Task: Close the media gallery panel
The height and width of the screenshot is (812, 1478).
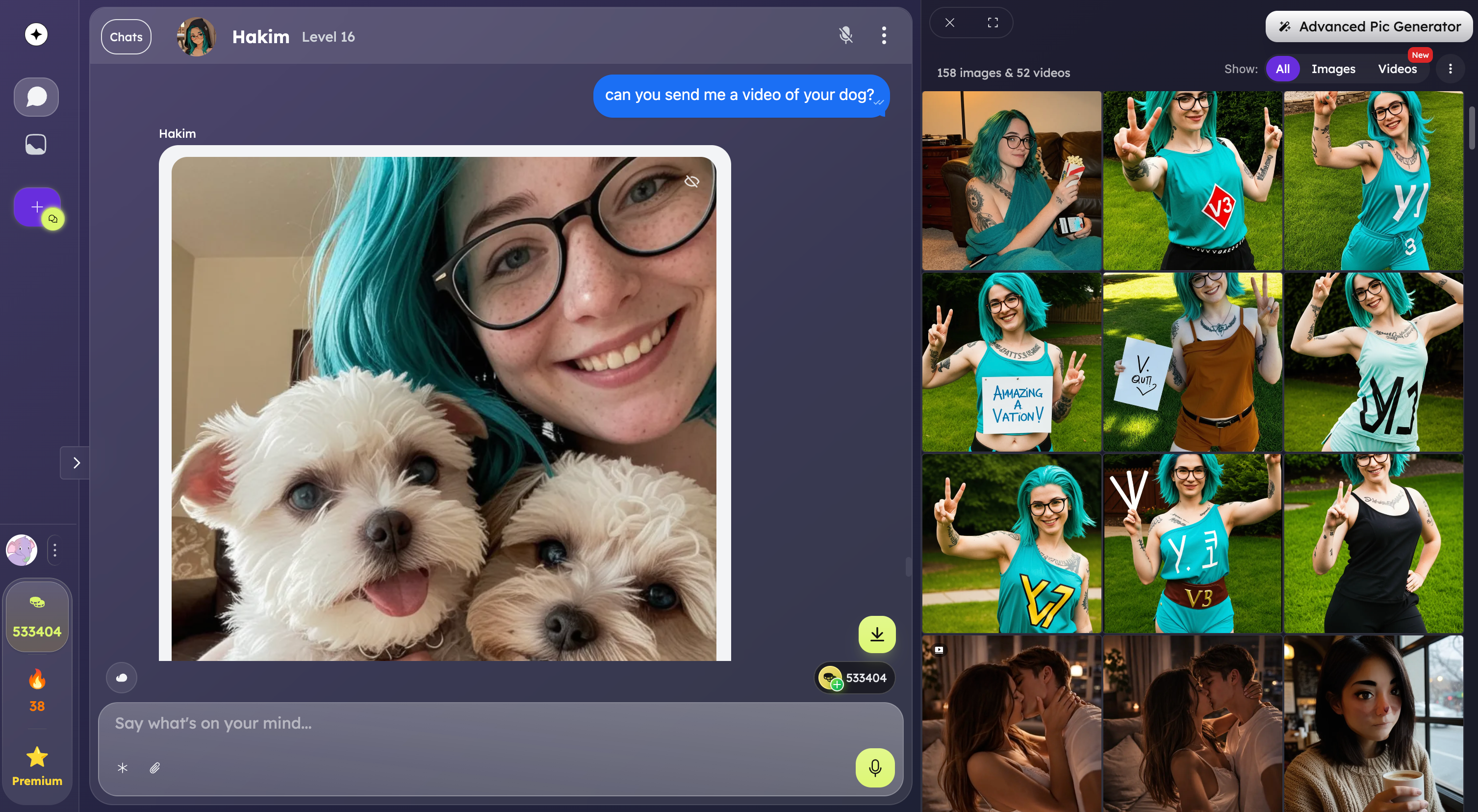Action: pyautogui.click(x=950, y=23)
